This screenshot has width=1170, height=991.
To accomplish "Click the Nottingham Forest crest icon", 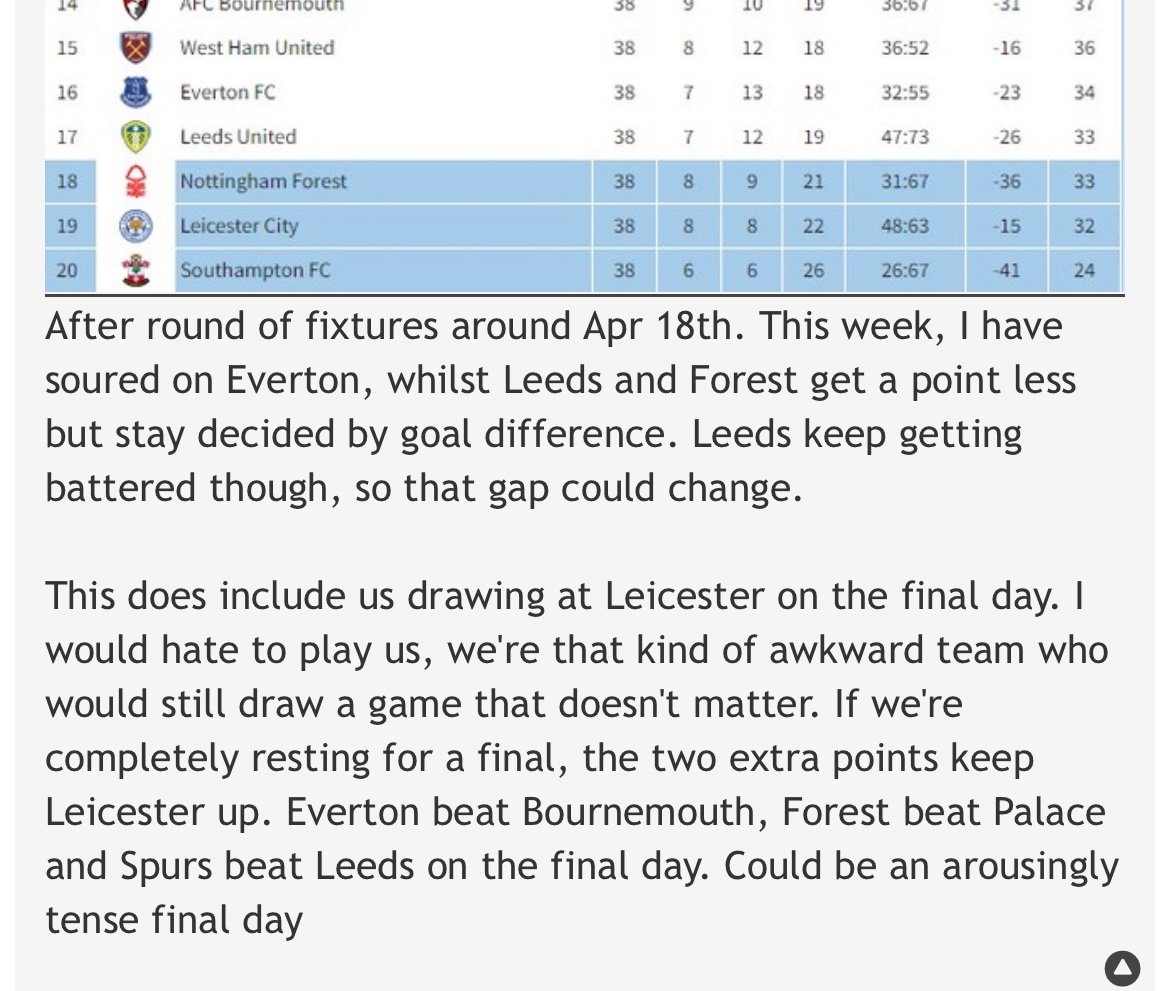I will tap(136, 181).
